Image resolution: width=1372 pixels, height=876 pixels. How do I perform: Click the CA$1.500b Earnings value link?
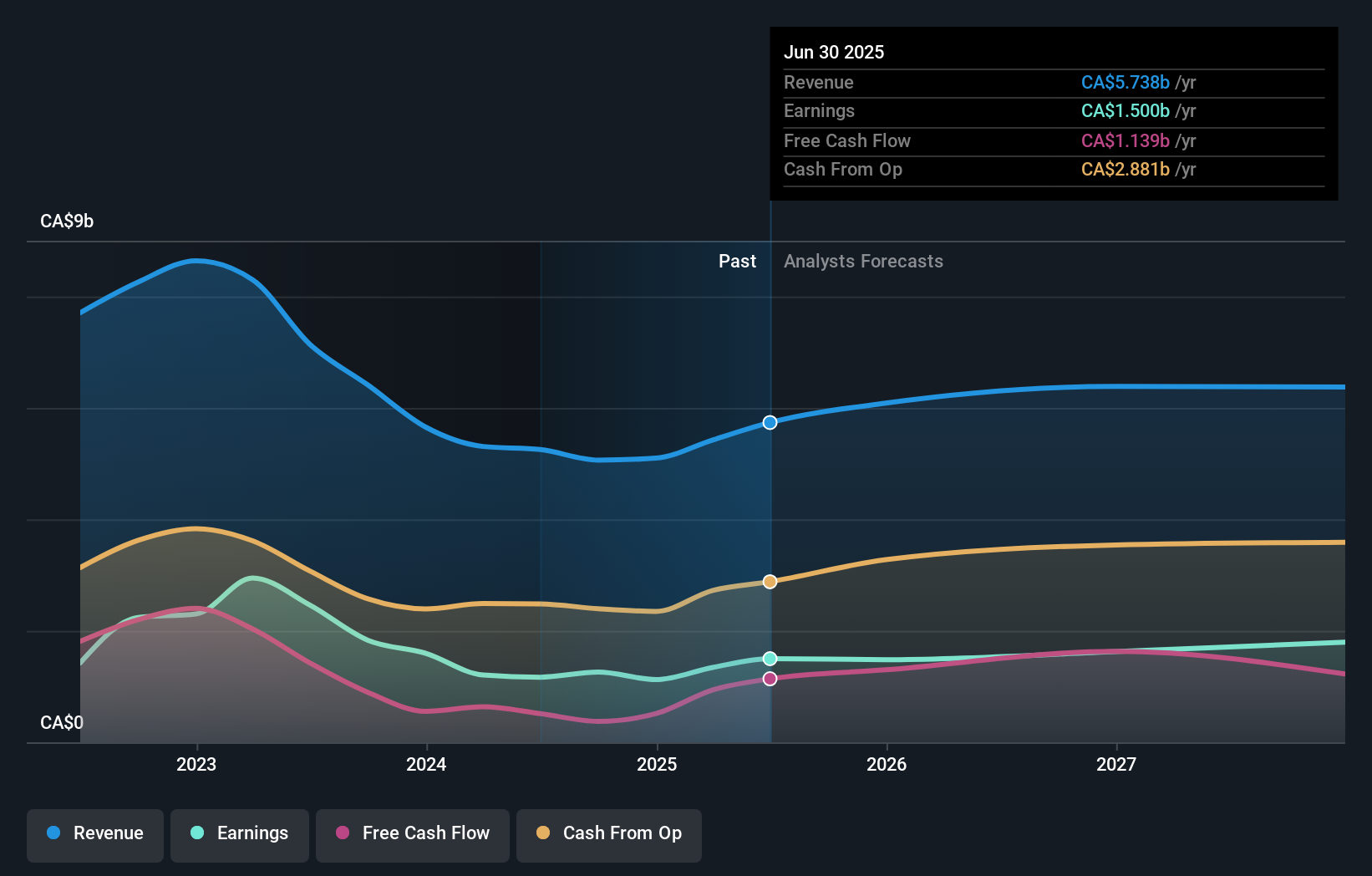click(x=1124, y=111)
